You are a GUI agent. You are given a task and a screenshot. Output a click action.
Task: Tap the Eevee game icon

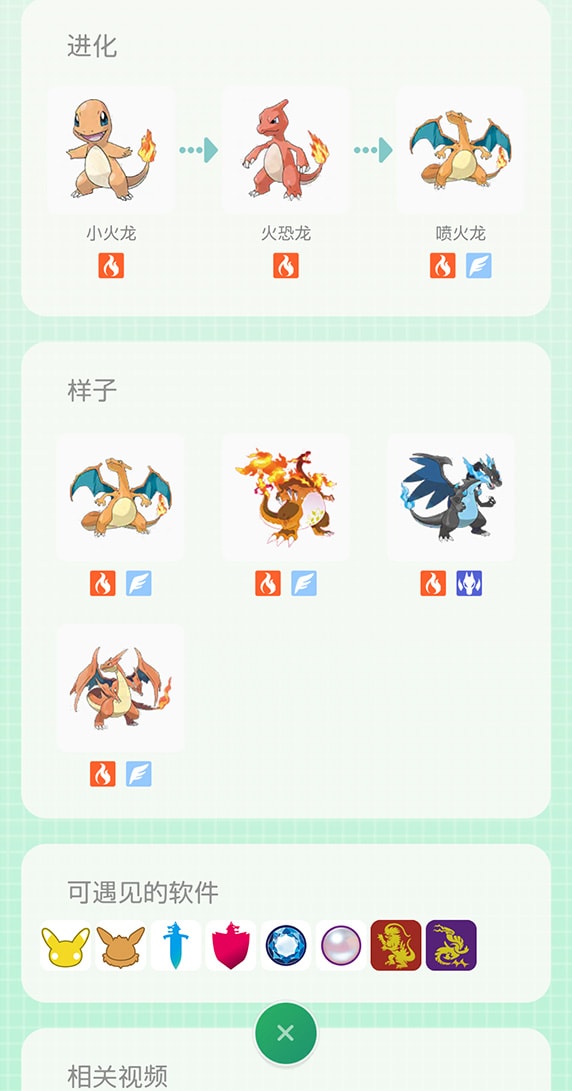pos(120,945)
